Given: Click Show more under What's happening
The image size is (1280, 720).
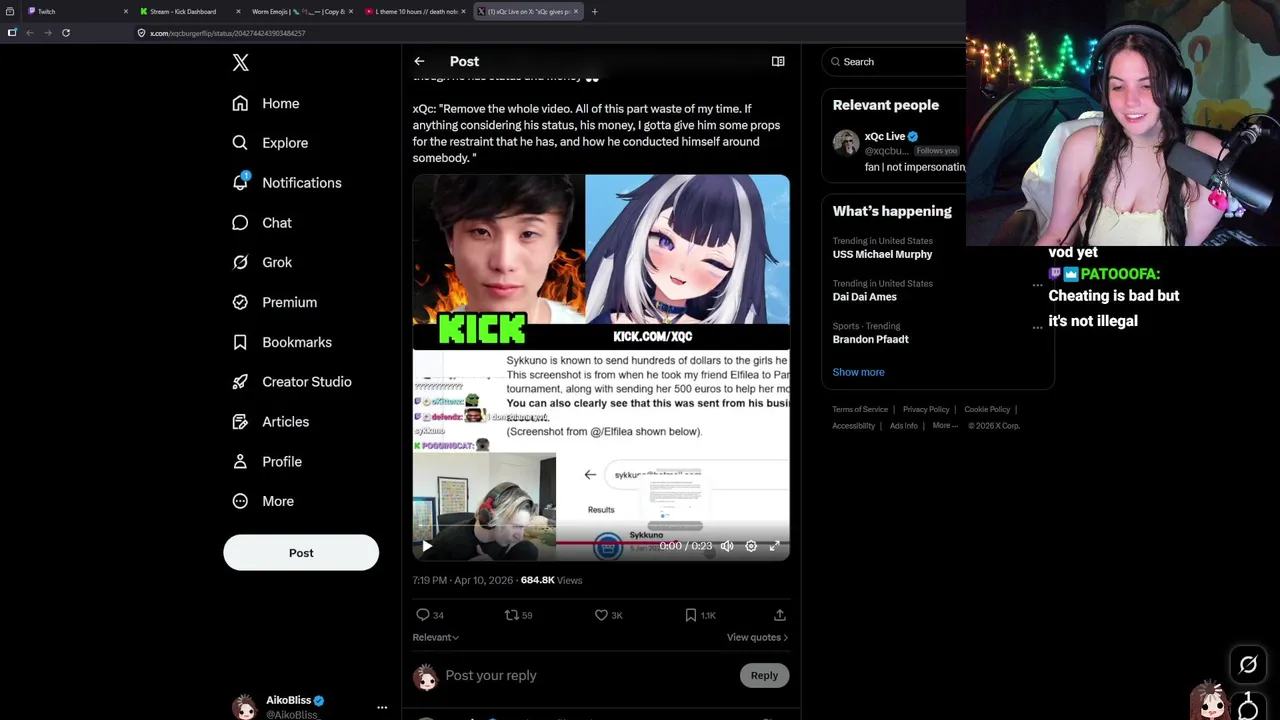Looking at the screenshot, I should point(858,372).
